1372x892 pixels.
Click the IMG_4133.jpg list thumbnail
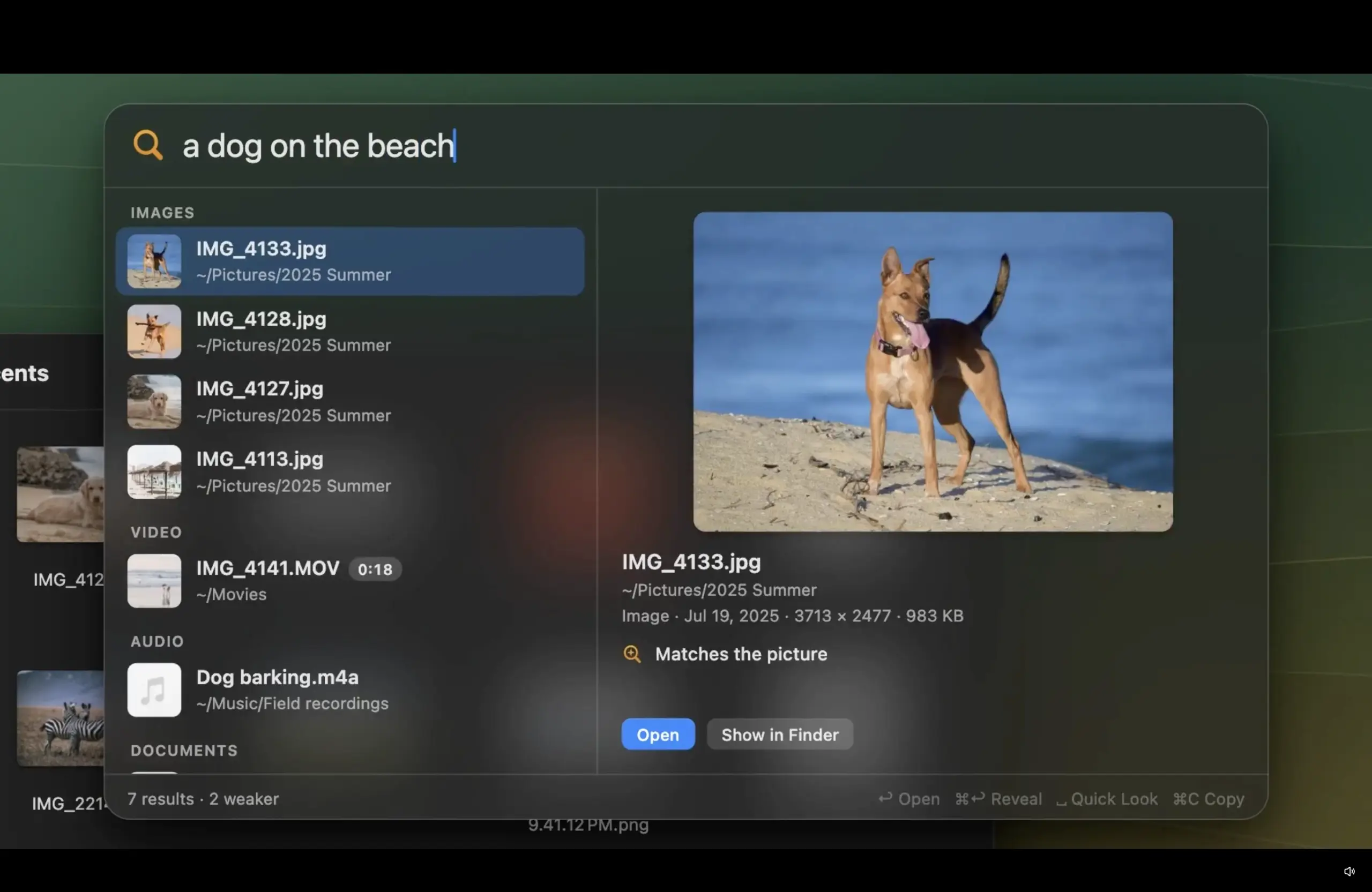click(x=154, y=261)
